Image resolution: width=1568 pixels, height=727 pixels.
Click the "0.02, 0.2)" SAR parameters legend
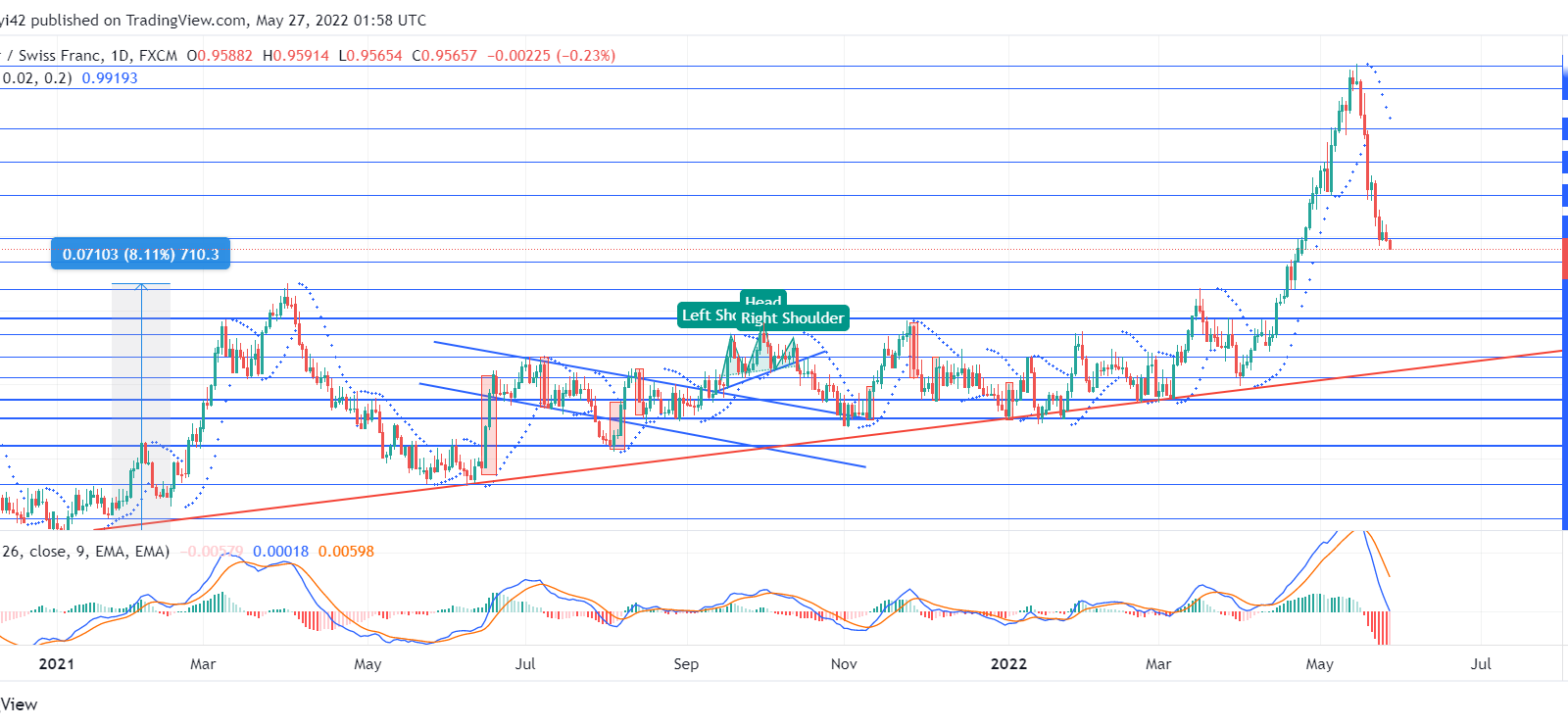pos(36,78)
